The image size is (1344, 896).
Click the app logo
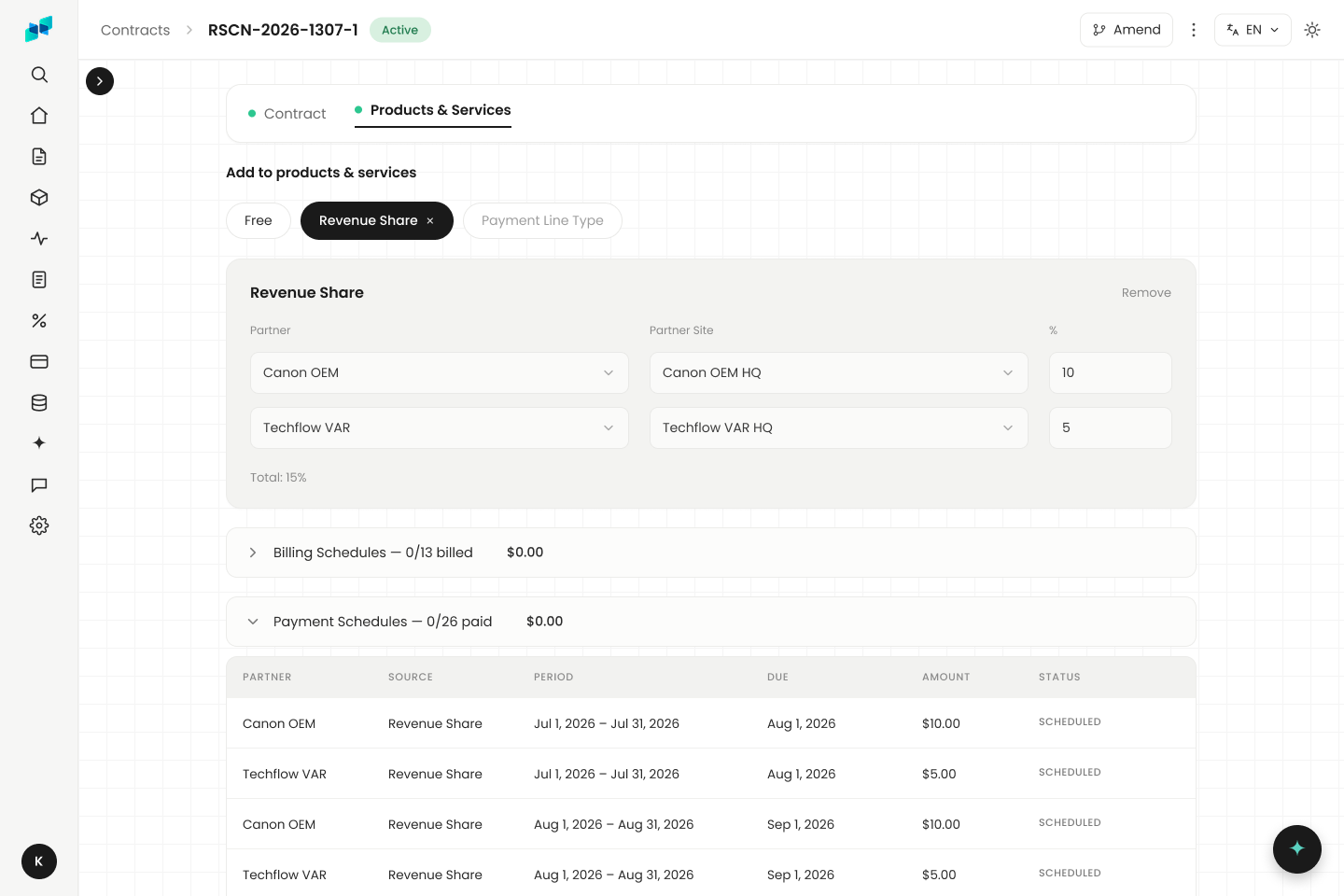(39, 30)
